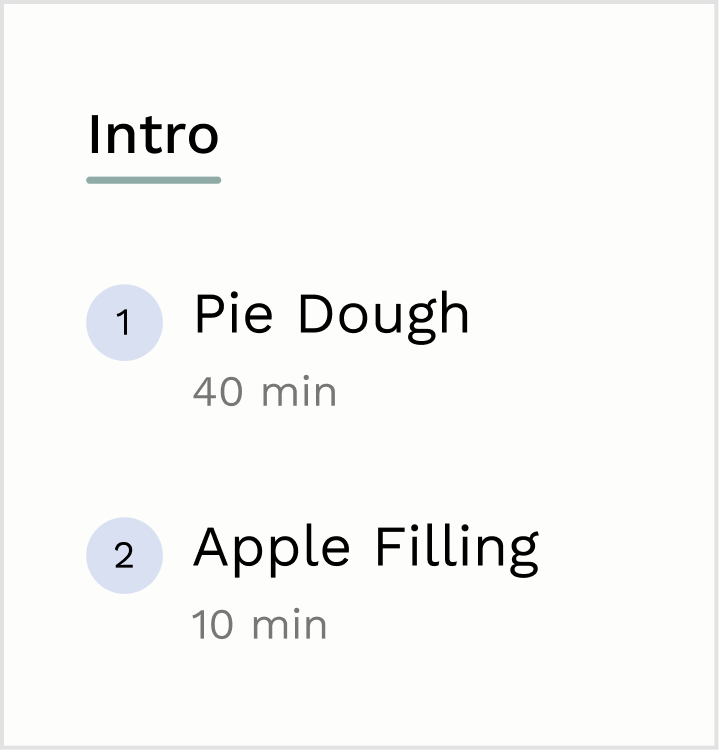719x750 pixels.
Task: Click the number 40 under Pie Dough
Action: click(x=218, y=392)
